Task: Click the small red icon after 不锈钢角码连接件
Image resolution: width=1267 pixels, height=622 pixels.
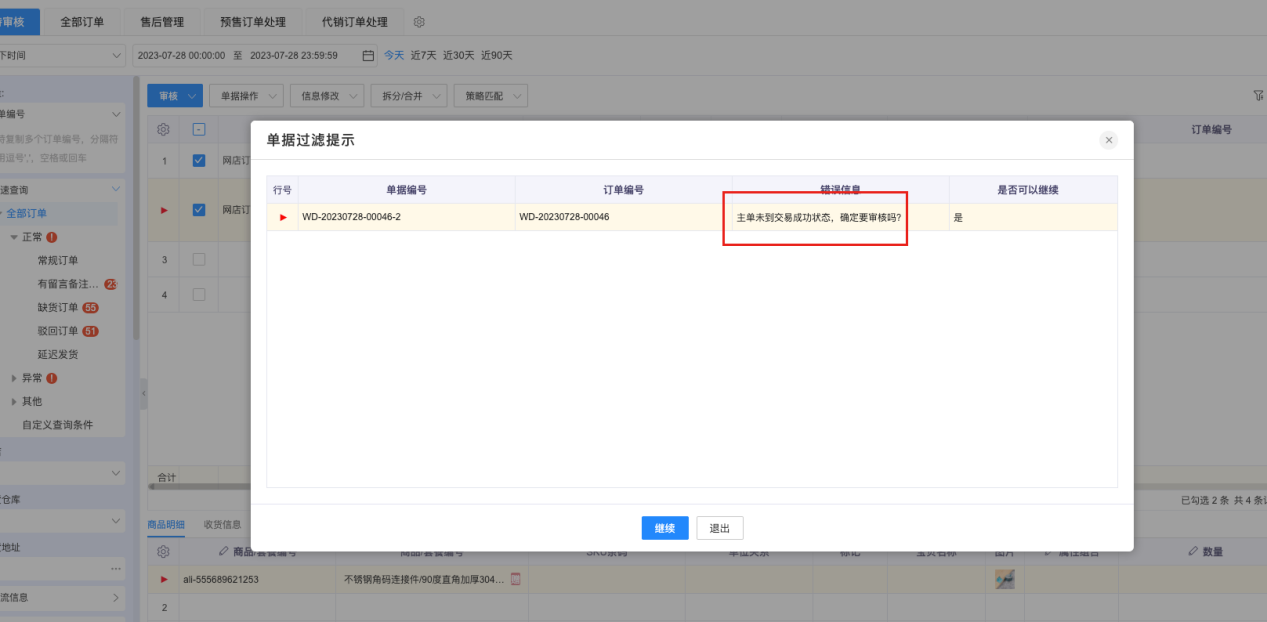Action: (x=516, y=578)
